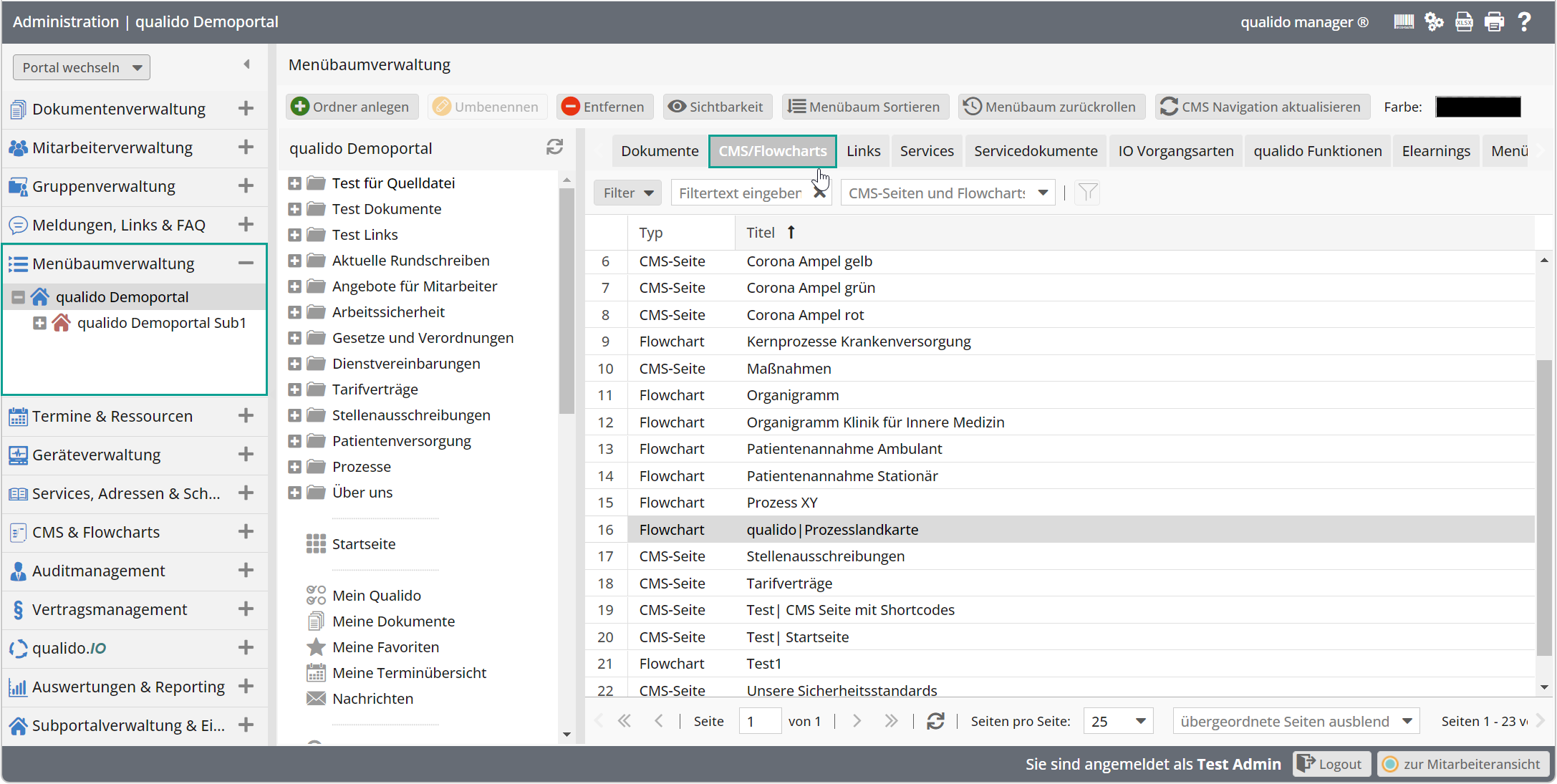Click the Entfernen button
This screenshot has width=1557, height=784.
[604, 107]
